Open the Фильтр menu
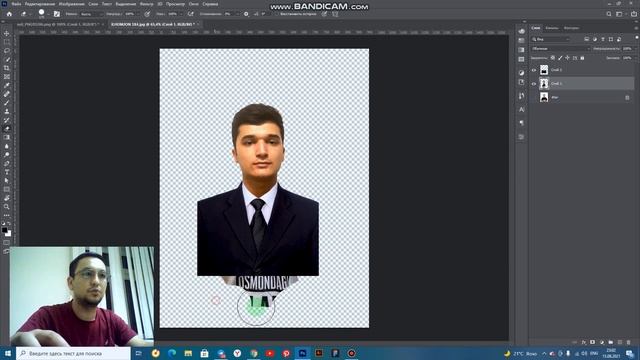Viewport: 640px width, 360px height. pos(147,4)
